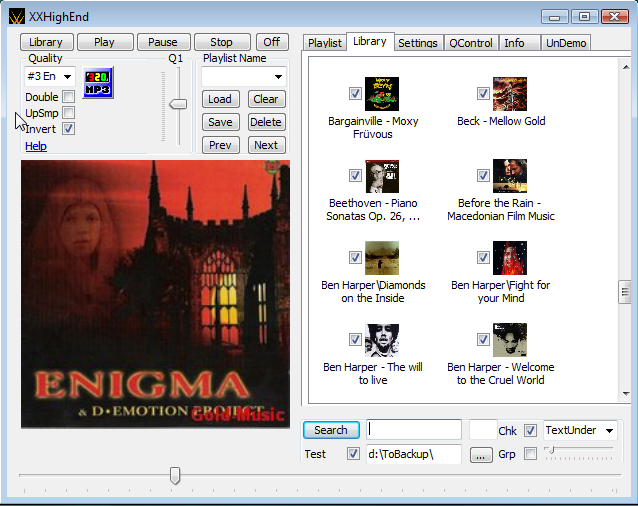Click the library scrollbar up arrow
This screenshot has width=638, height=506.
click(x=626, y=67)
